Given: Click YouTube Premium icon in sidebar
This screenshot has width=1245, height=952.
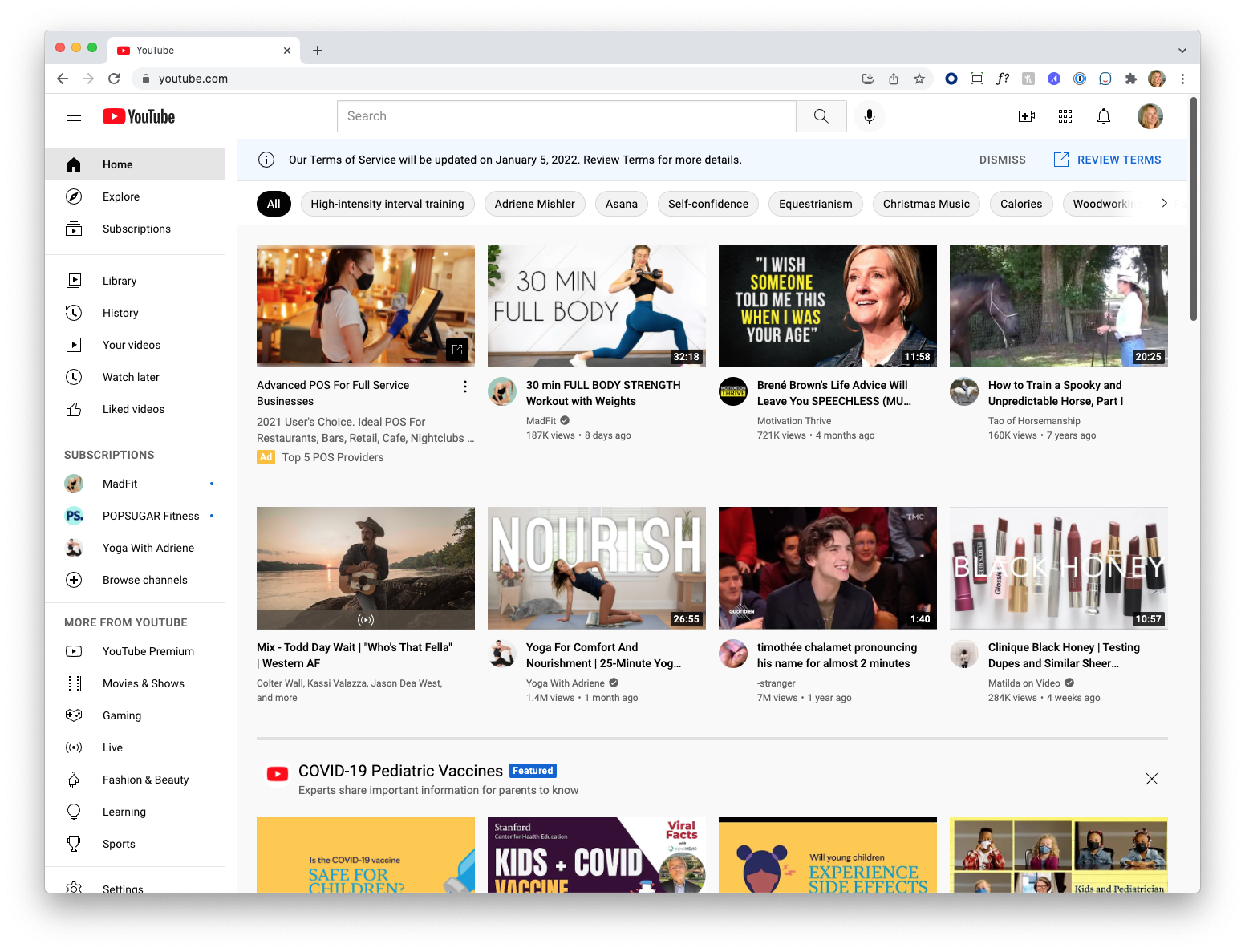Looking at the screenshot, I should (x=74, y=651).
